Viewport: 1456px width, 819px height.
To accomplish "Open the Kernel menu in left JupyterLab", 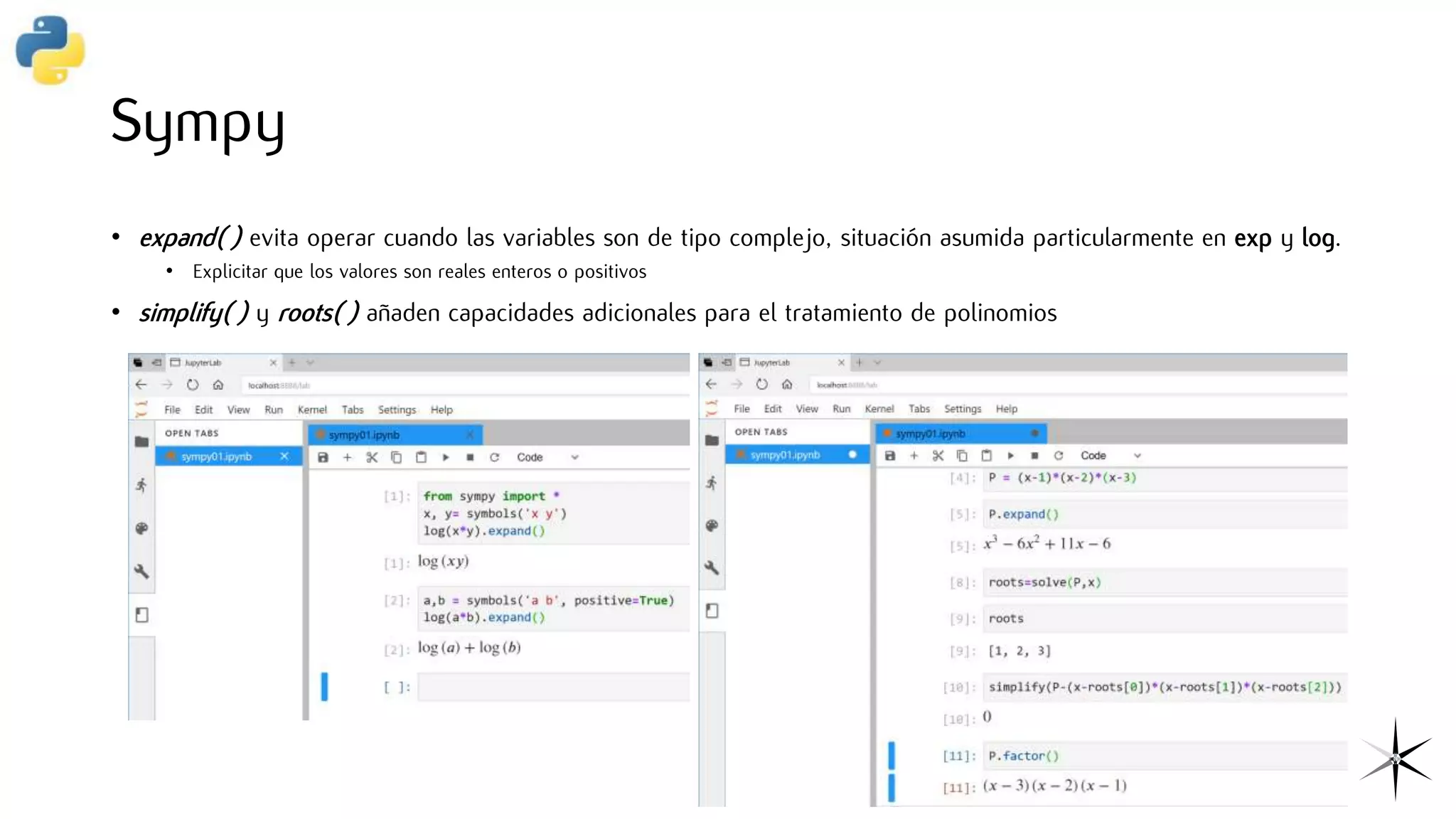I will click(x=312, y=409).
